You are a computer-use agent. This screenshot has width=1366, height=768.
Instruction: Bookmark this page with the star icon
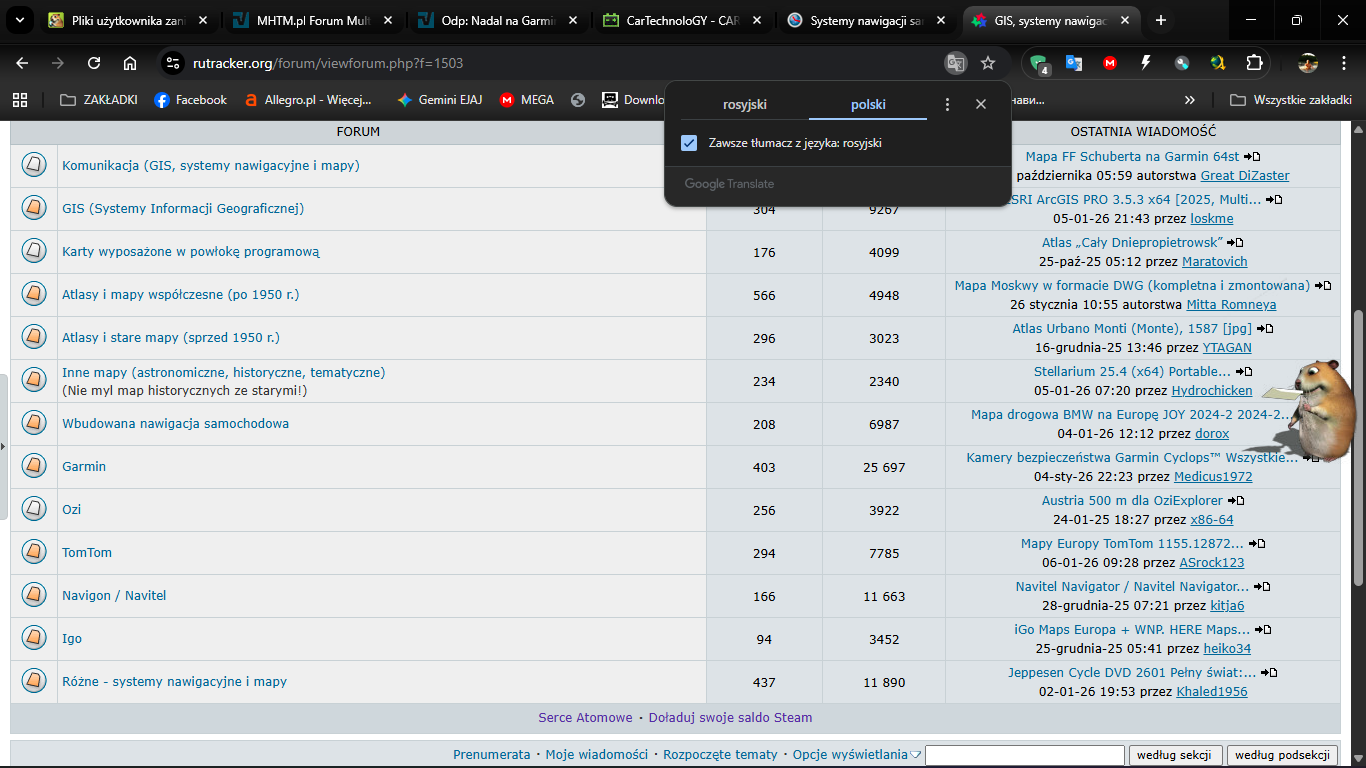(988, 63)
